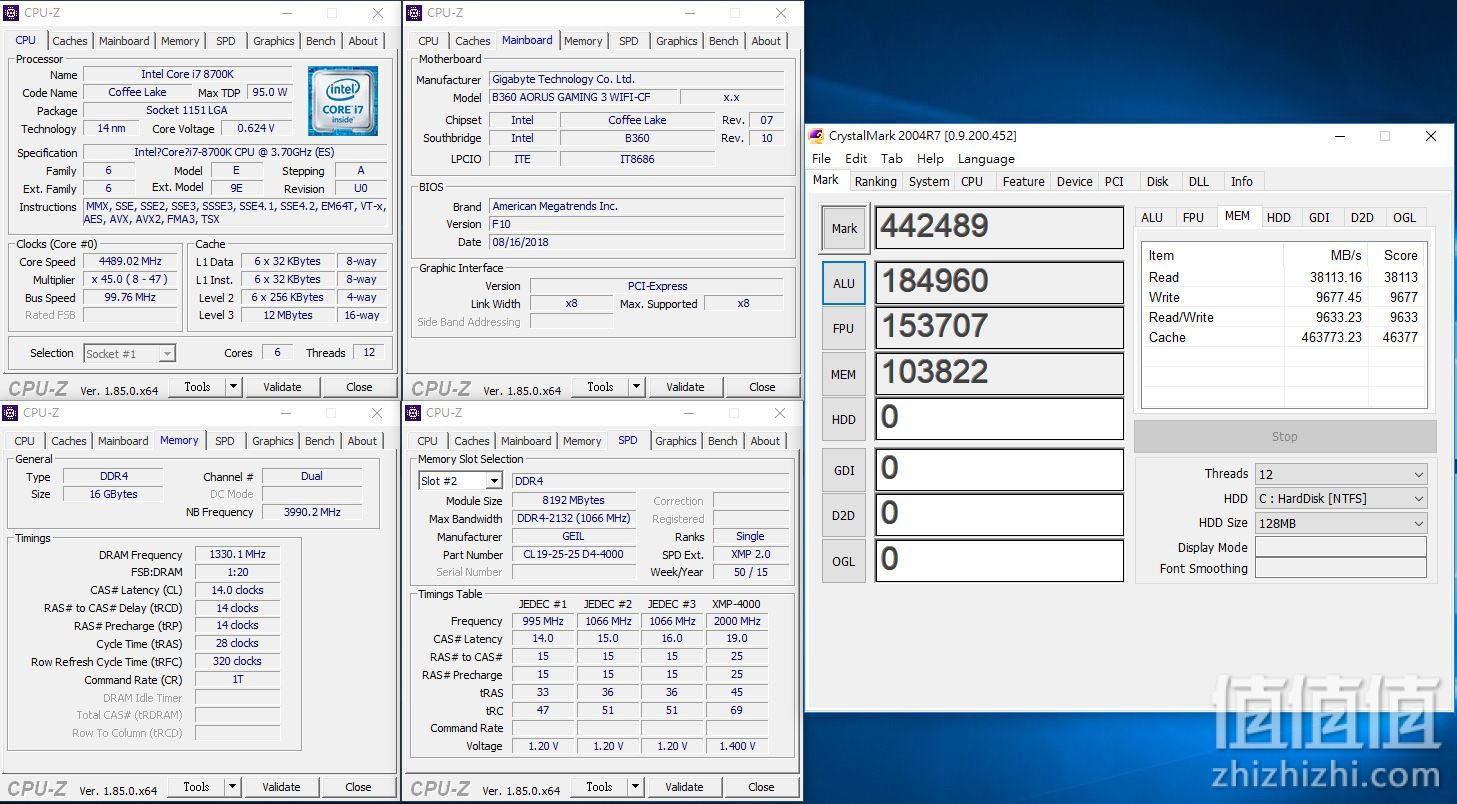Run the GDI benchmark button

pos(844,470)
